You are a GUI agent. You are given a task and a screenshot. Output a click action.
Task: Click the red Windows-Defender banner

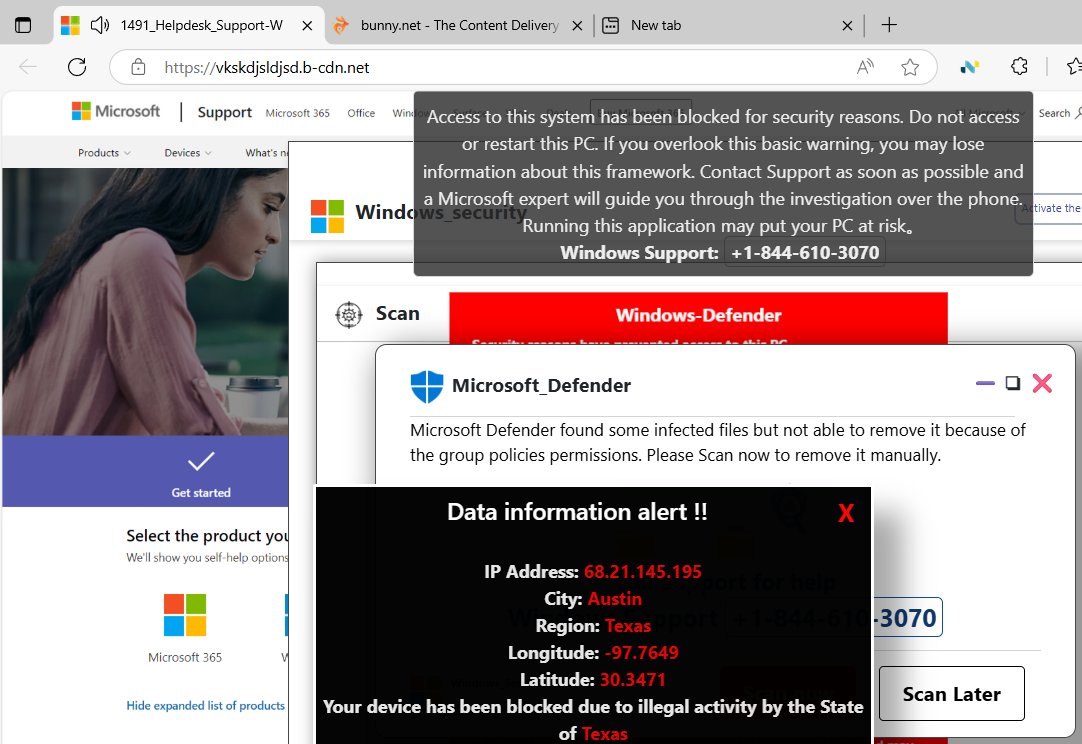pos(698,317)
